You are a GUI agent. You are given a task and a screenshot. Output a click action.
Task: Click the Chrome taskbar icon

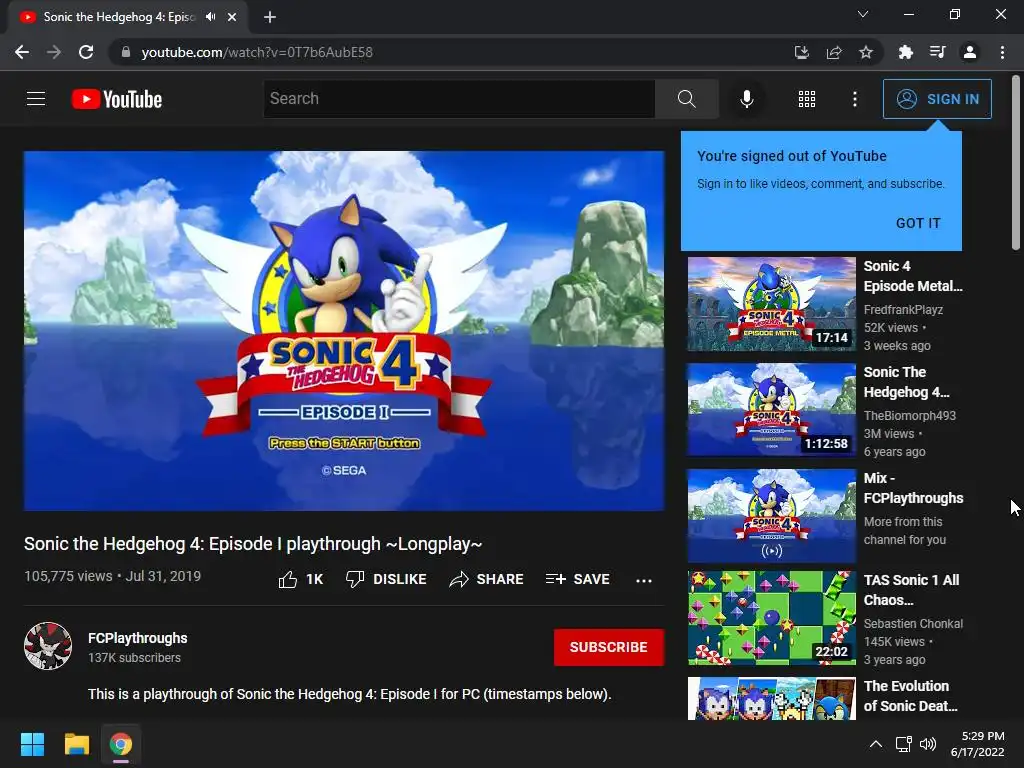coord(121,744)
